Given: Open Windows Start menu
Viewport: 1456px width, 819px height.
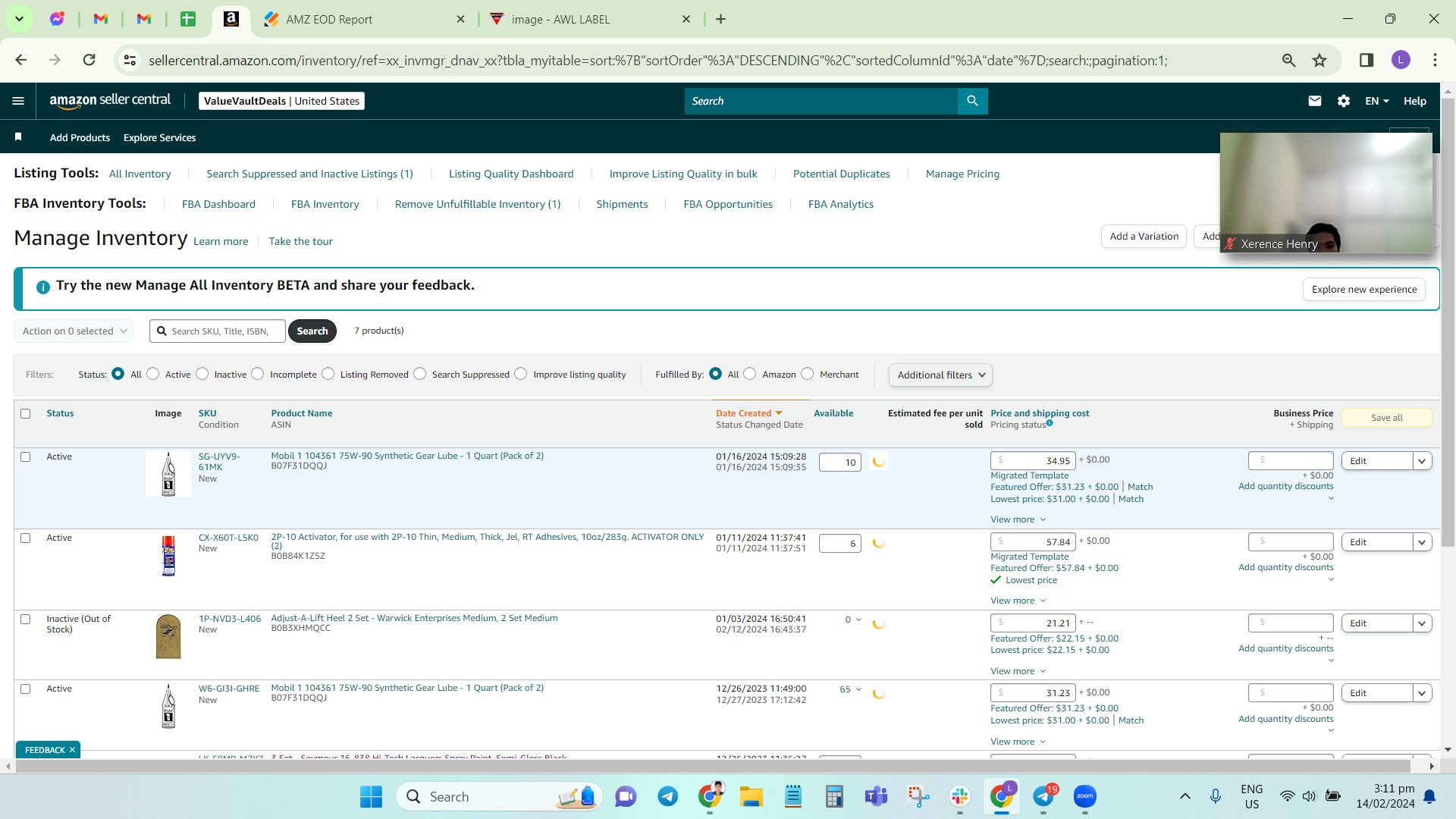Looking at the screenshot, I should [371, 796].
